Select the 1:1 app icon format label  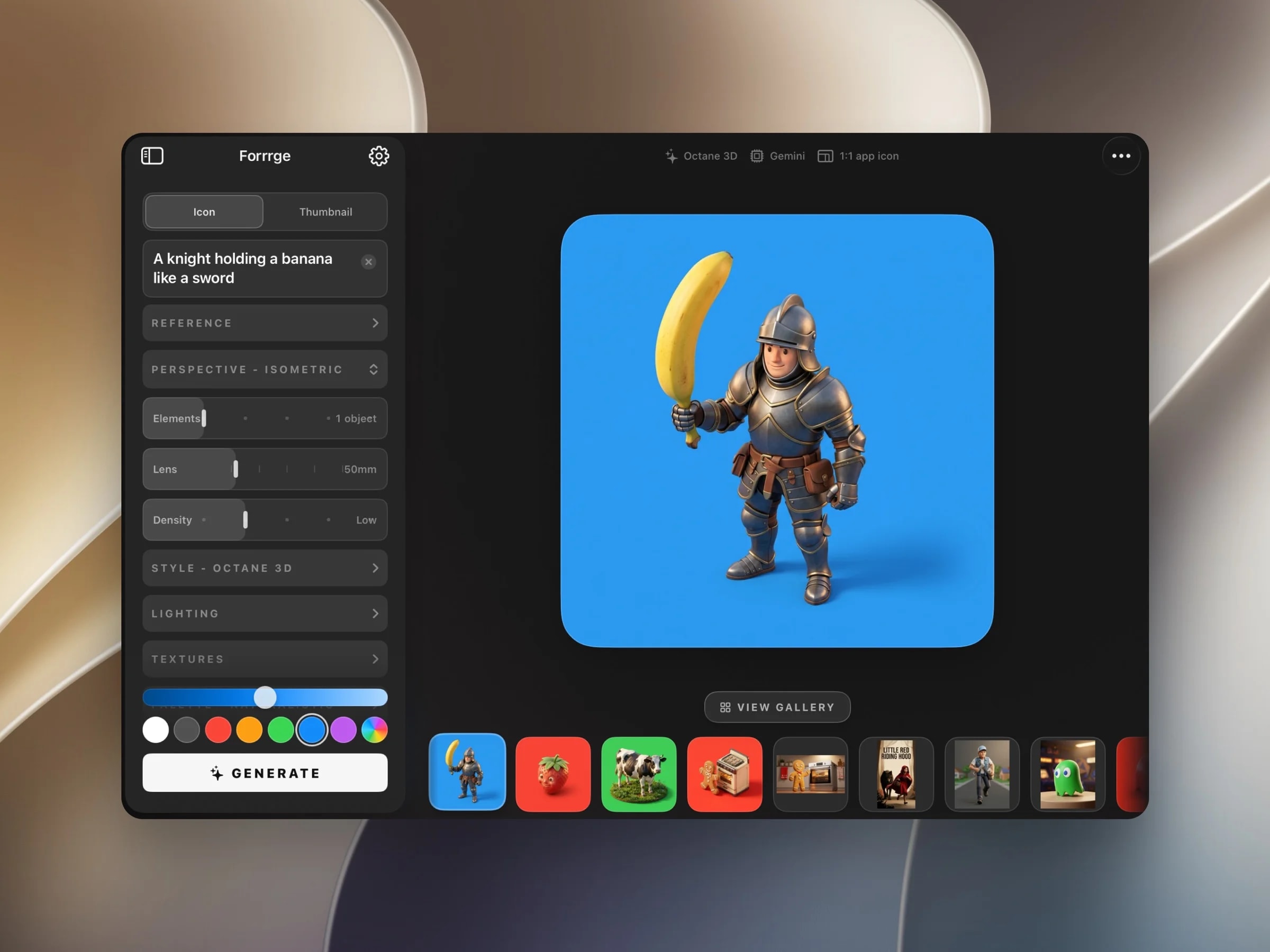tap(869, 156)
